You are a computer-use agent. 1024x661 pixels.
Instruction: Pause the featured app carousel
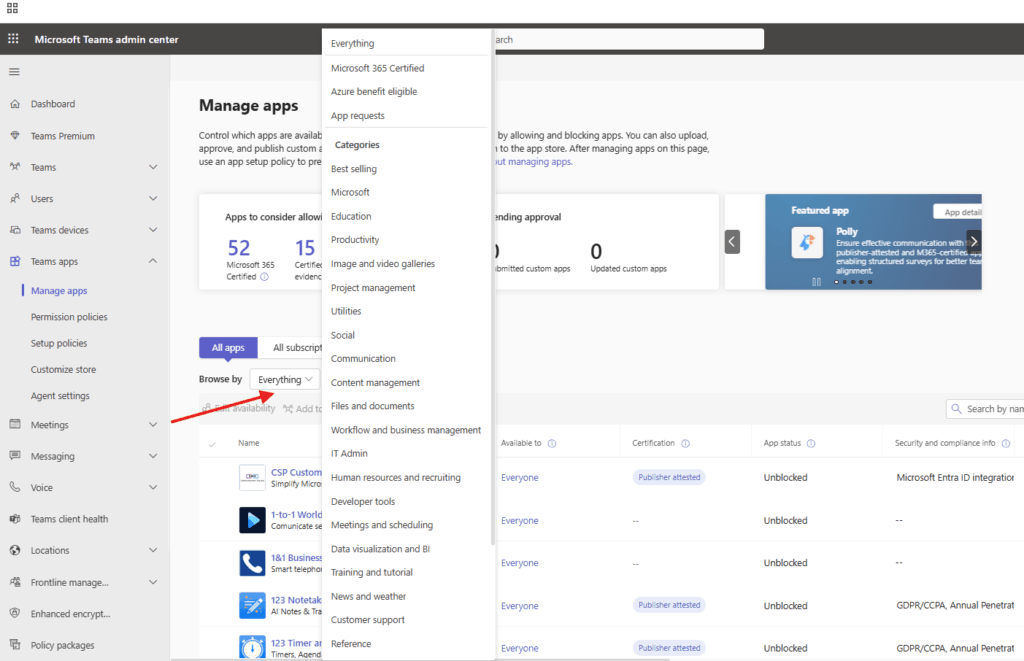point(817,282)
